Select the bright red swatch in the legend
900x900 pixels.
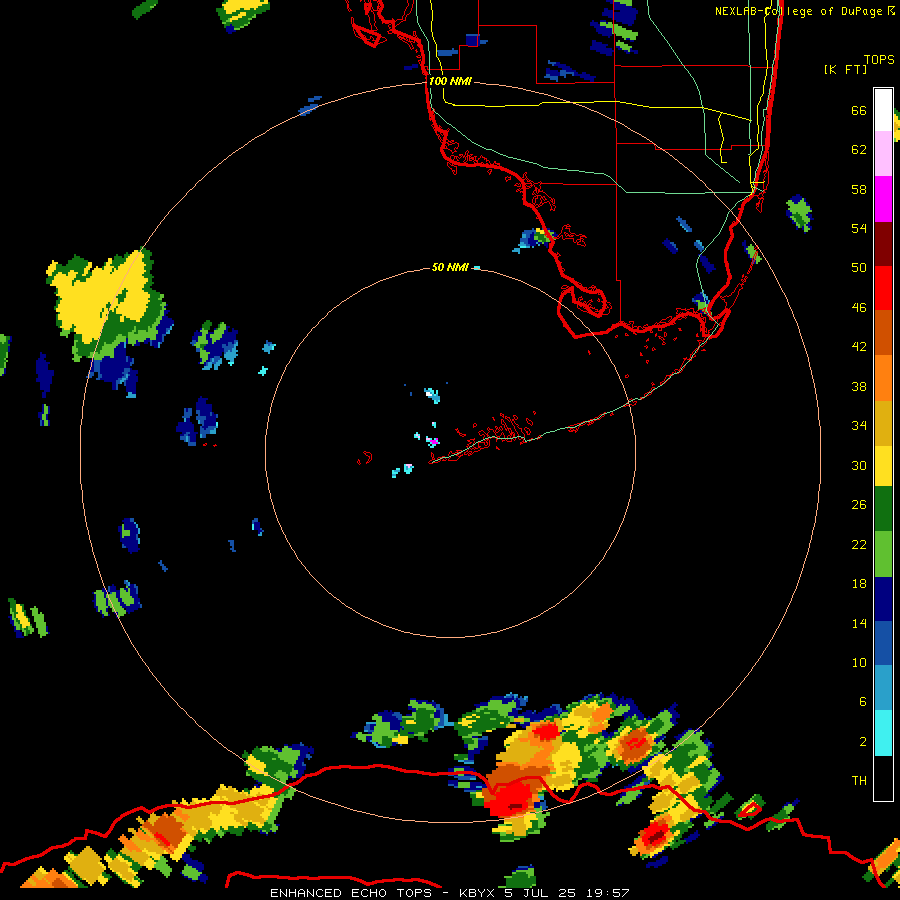point(883,288)
